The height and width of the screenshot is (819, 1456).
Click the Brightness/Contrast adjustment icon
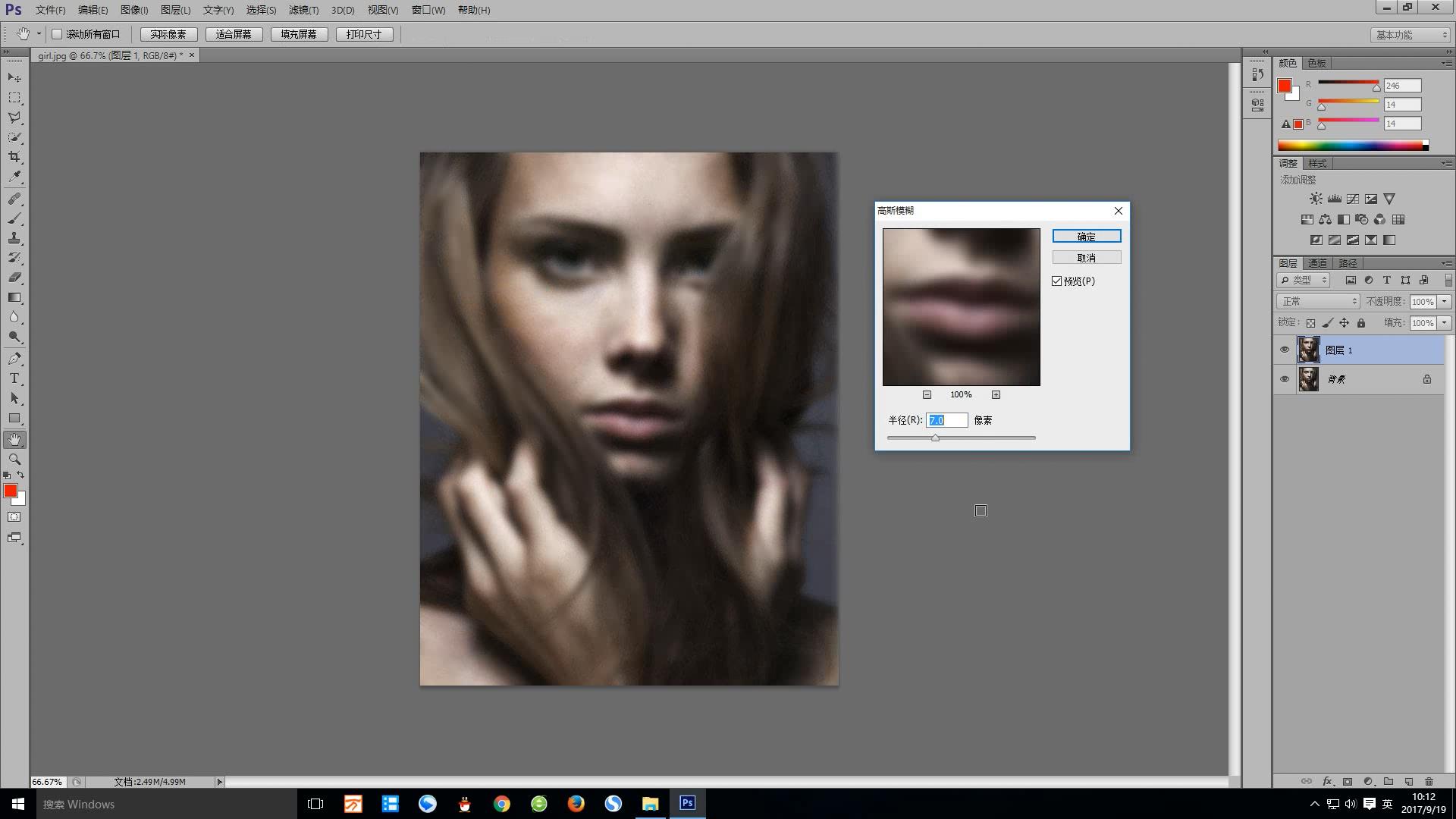tap(1316, 199)
